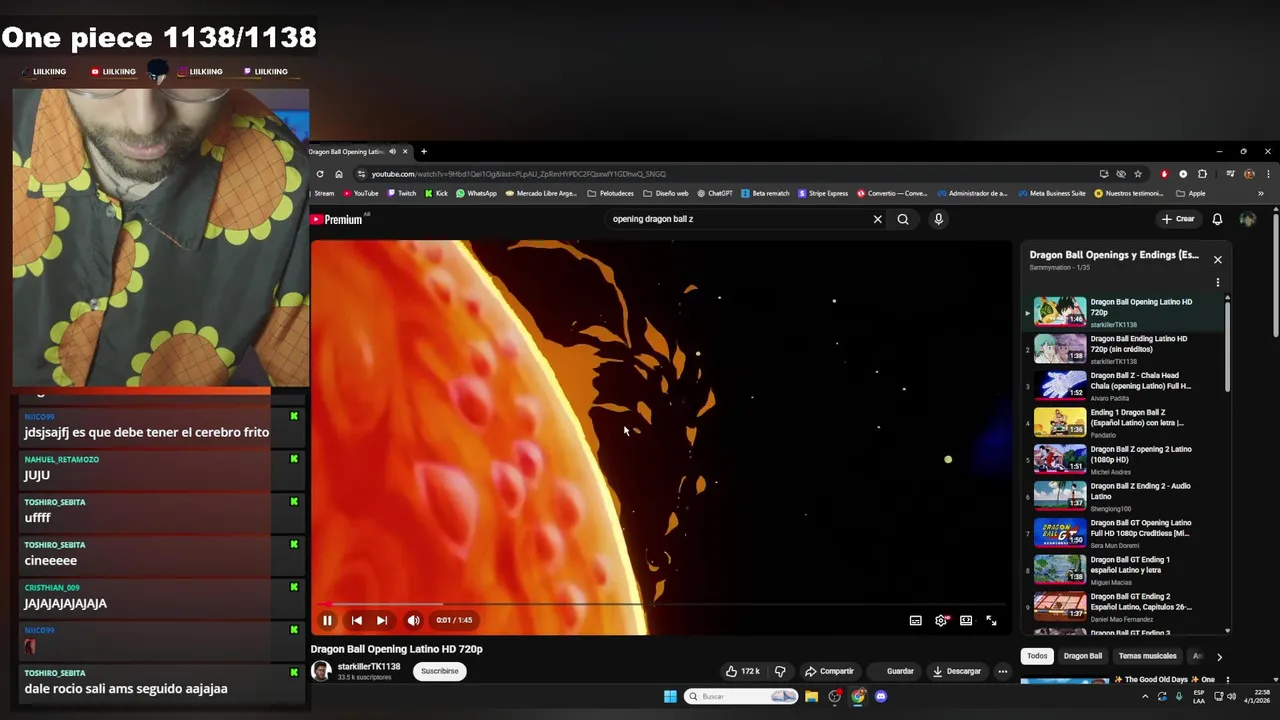Open playlist options three-dot menu

pos(1217,282)
